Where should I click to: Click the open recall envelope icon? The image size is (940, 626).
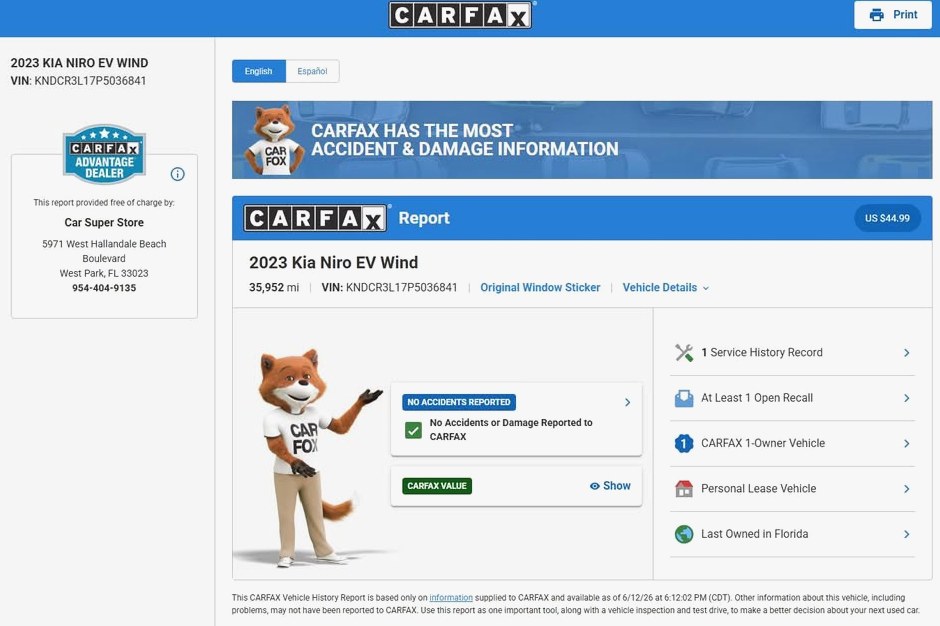684,398
